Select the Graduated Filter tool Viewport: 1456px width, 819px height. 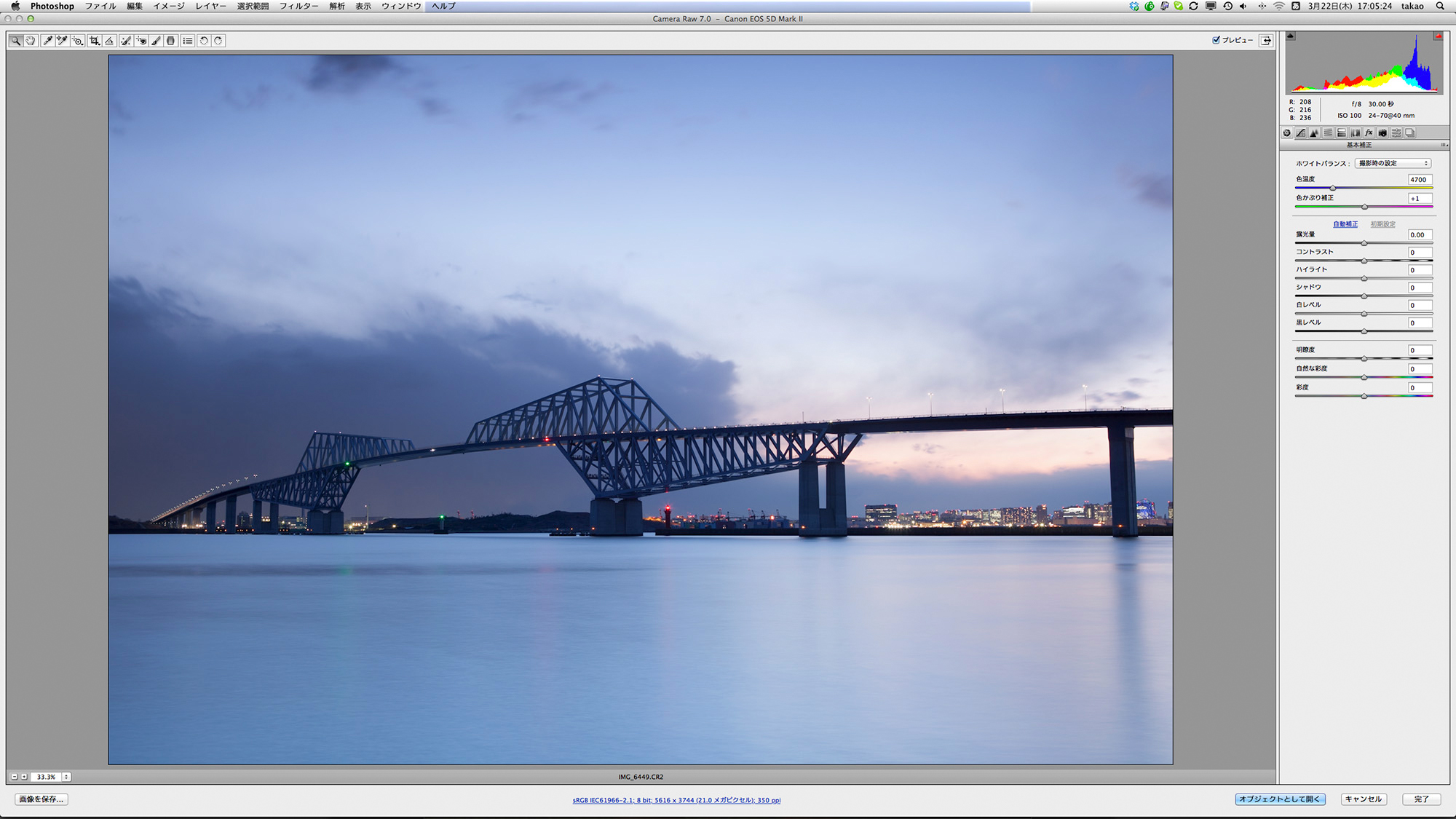[171, 41]
